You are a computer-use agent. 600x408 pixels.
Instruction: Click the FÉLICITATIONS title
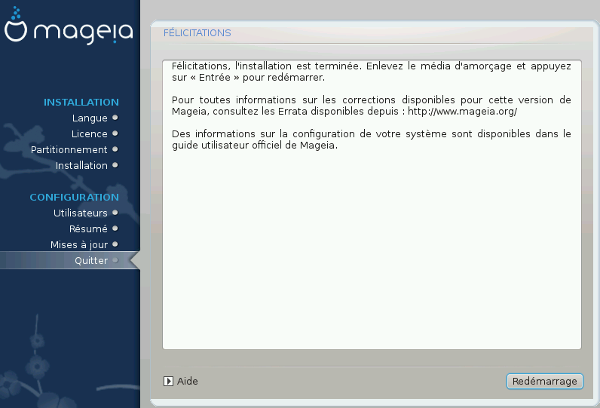[x=197, y=33]
